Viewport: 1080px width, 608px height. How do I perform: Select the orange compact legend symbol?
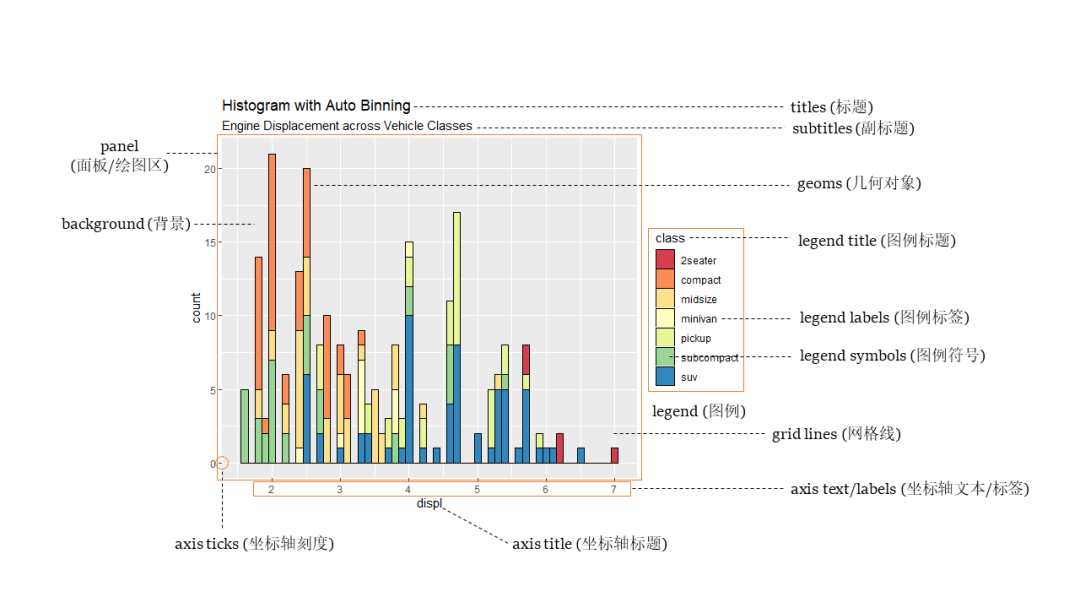click(x=664, y=280)
